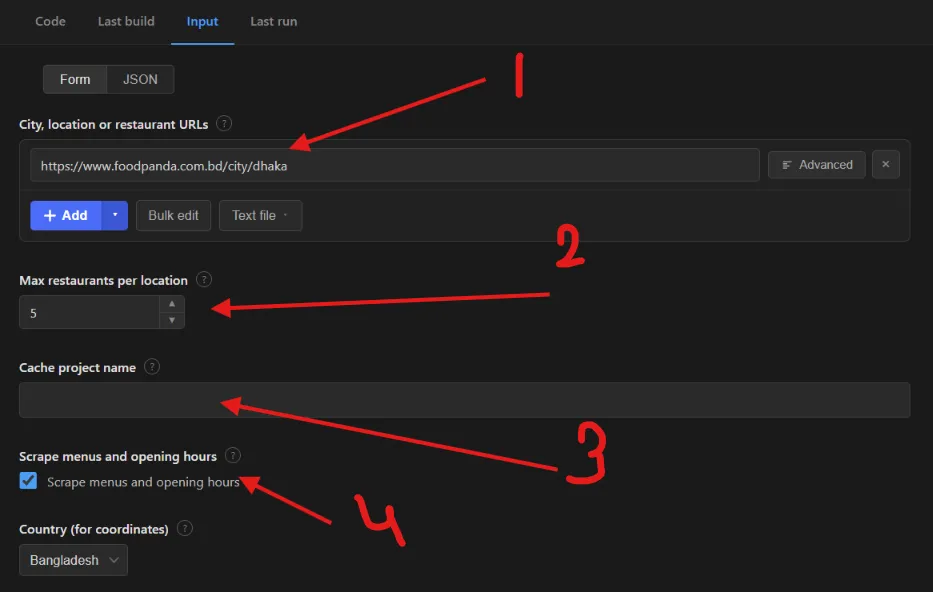Image resolution: width=933 pixels, height=592 pixels.
Task: Click the Max restaurants per location label
Action: (104, 280)
